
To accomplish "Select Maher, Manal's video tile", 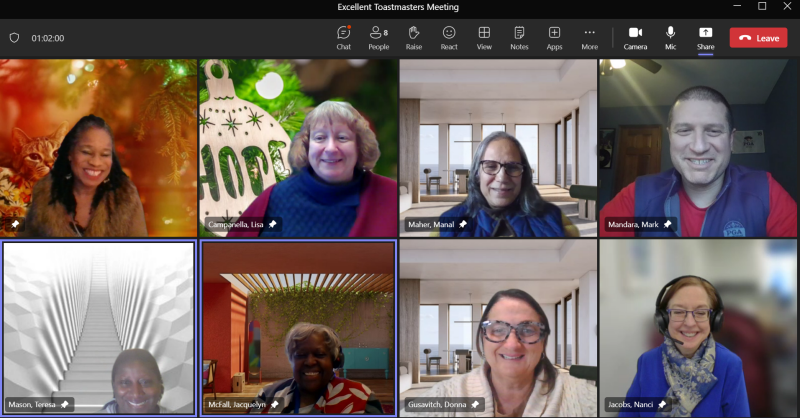I will 498,148.
